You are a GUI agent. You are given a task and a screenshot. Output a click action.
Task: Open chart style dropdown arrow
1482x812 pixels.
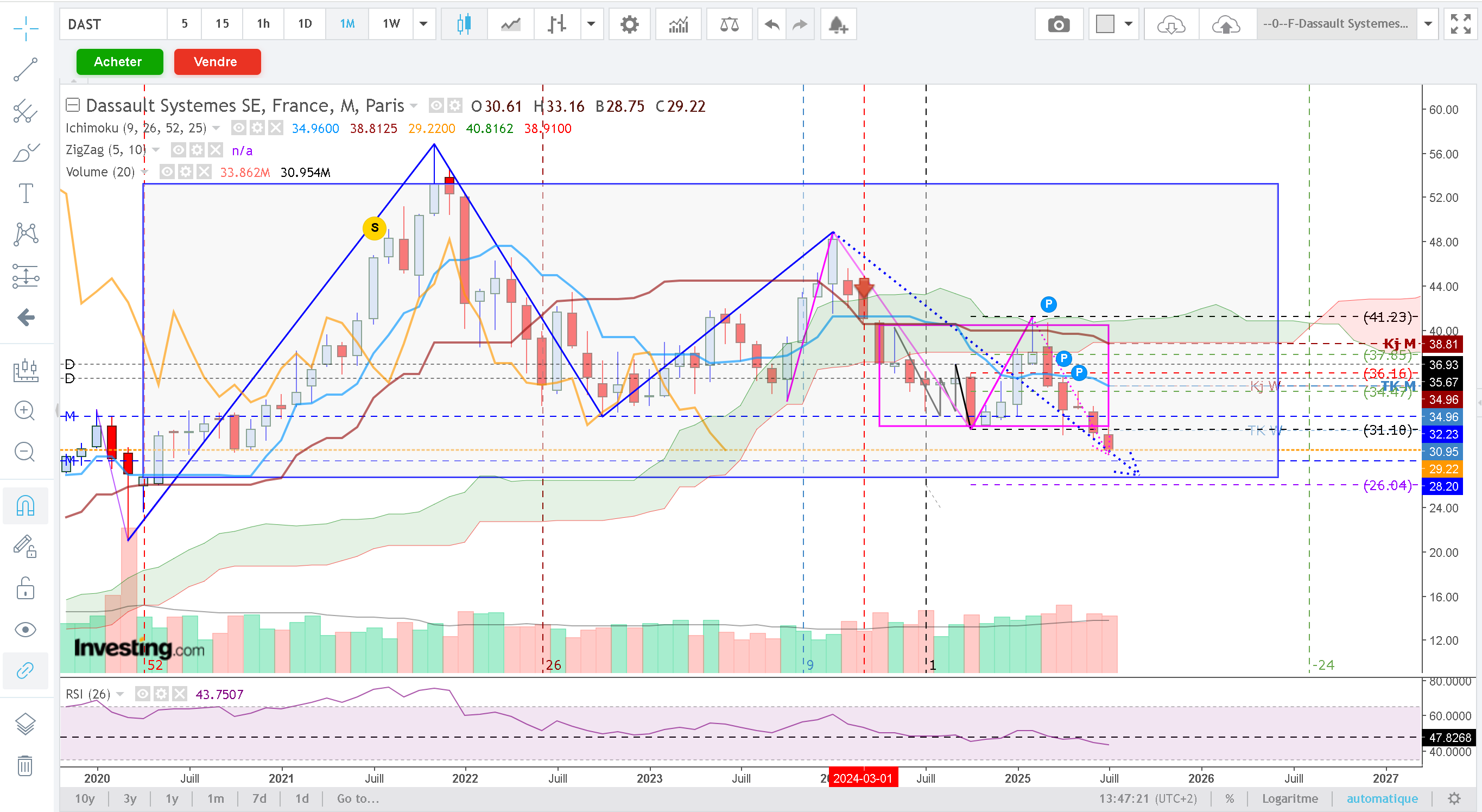coord(591,24)
